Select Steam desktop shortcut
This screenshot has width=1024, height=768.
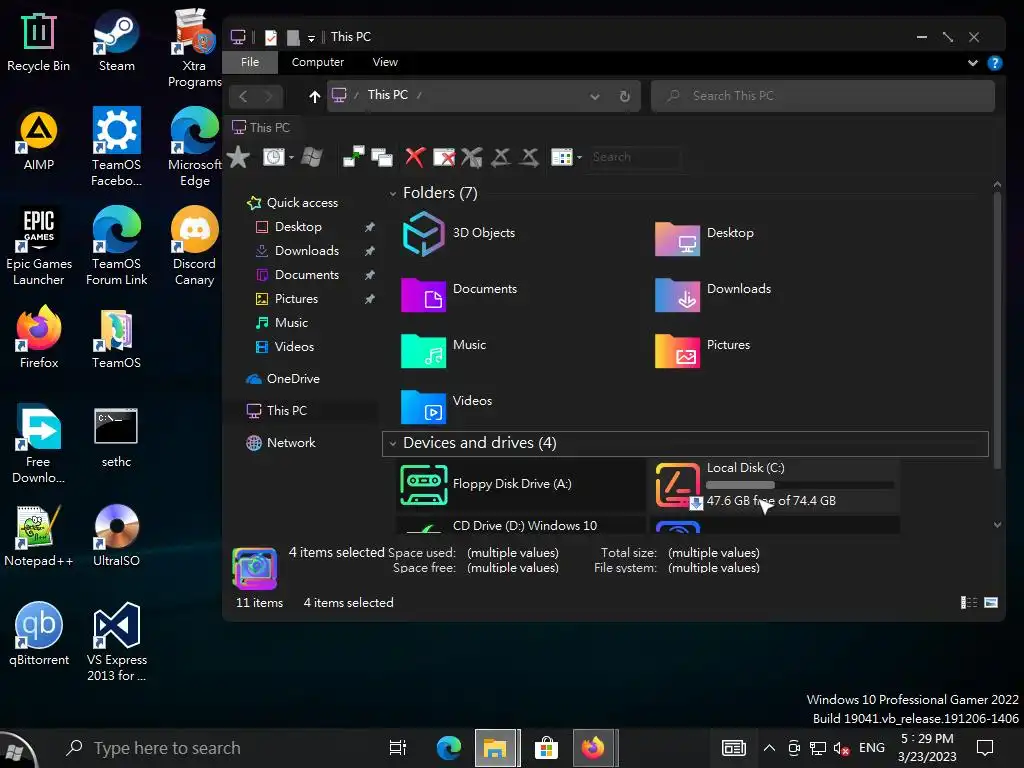[x=116, y=41]
